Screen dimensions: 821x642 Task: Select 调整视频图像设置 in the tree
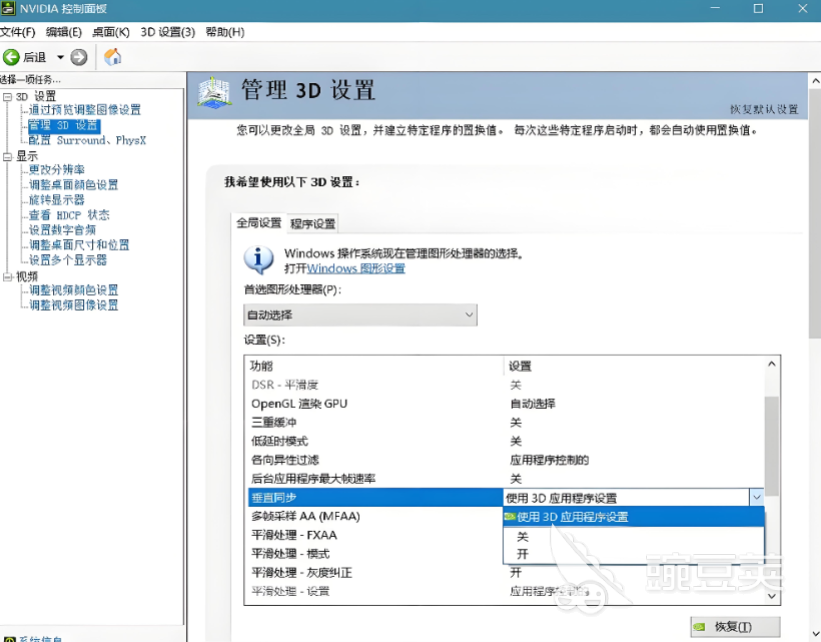(x=73, y=305)
